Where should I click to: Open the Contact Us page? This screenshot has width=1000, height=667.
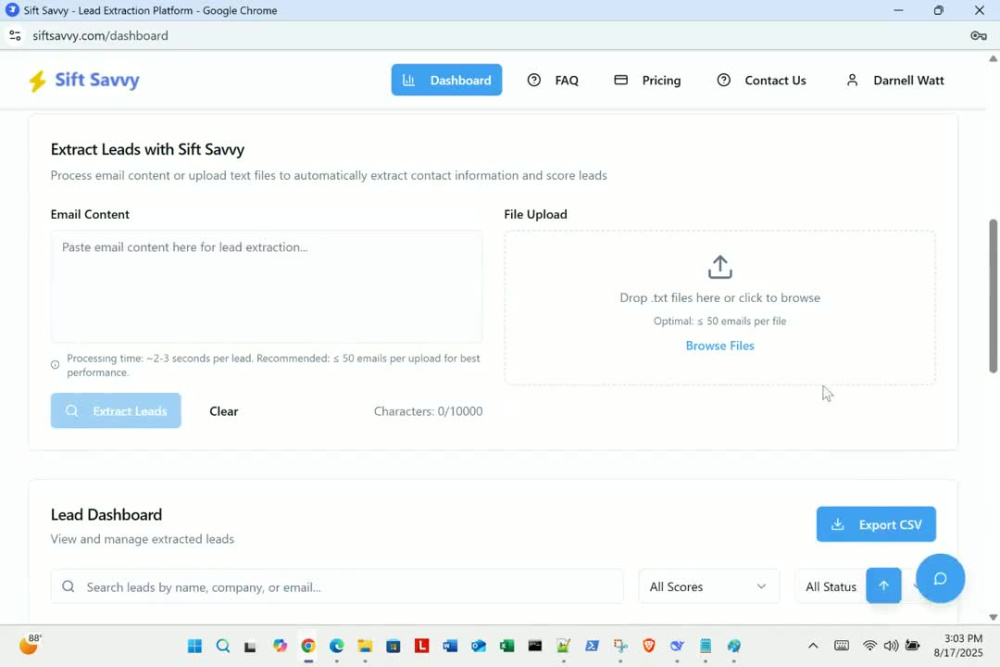click(x=761, y=80)
